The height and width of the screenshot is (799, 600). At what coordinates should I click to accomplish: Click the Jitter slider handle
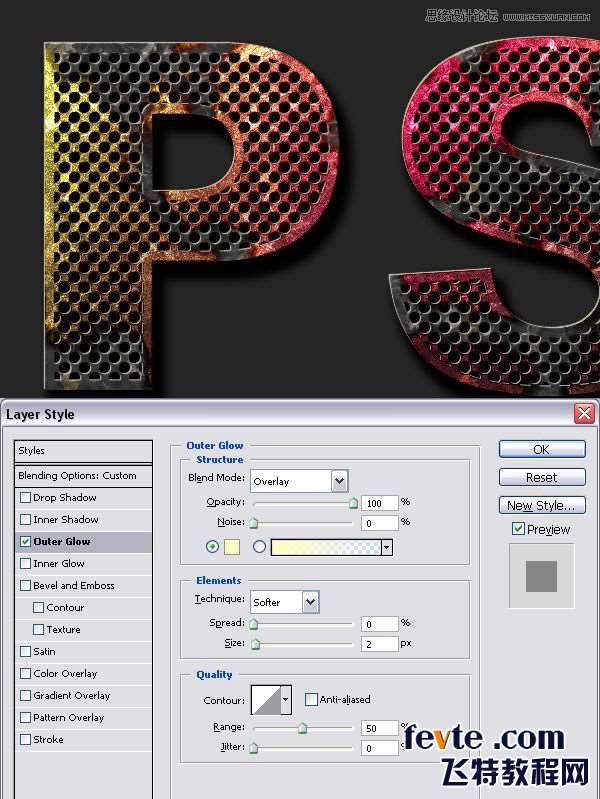[x=253, y=748]
